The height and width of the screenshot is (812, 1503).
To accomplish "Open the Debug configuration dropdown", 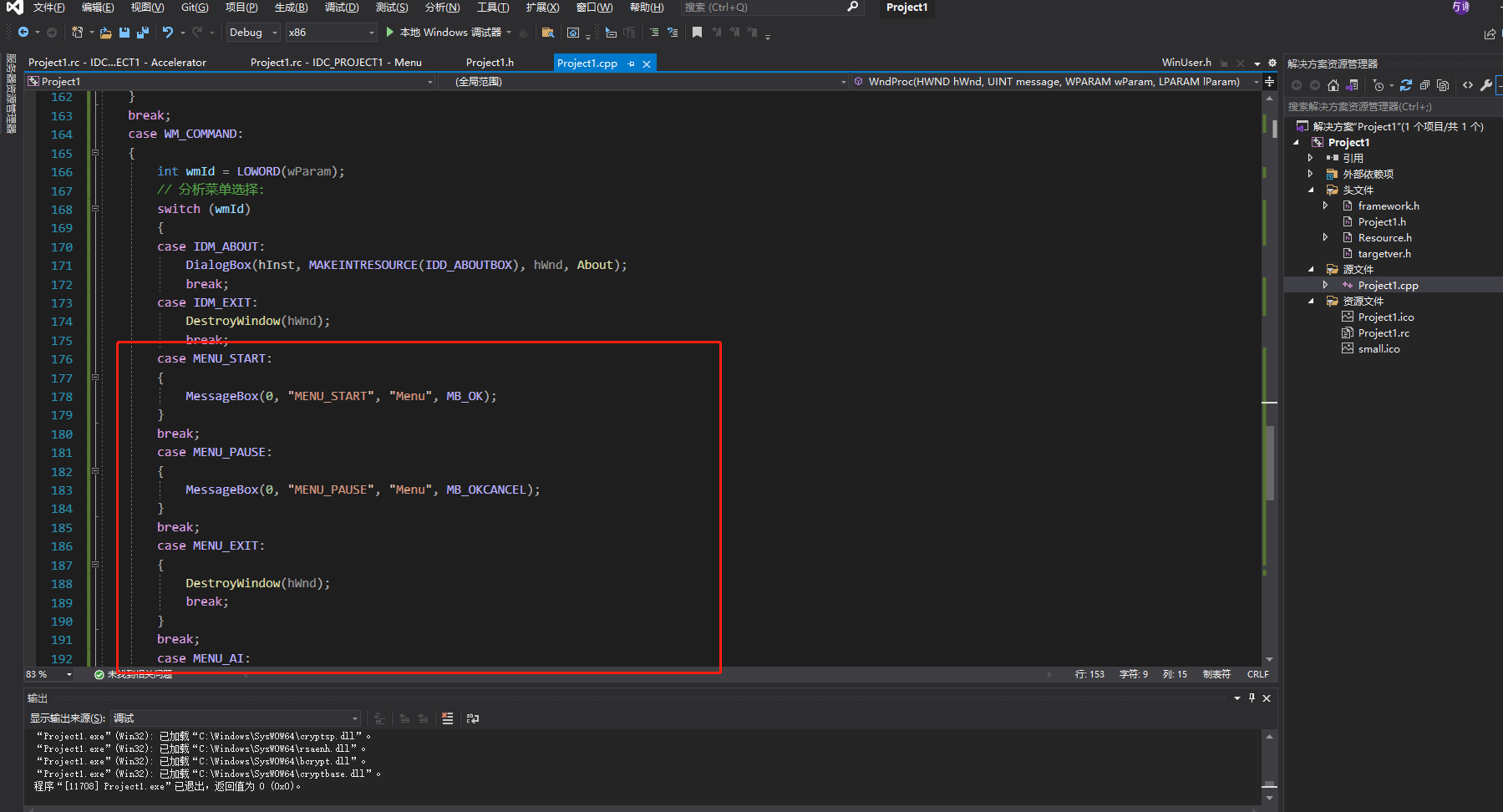I will 253,33.
